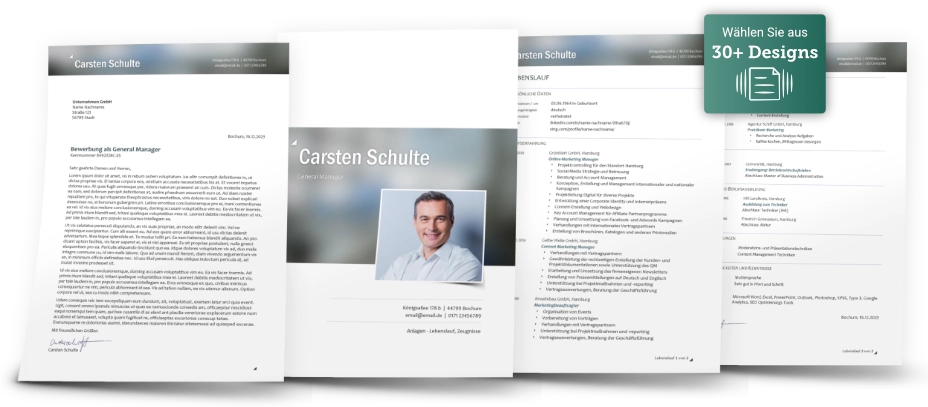Image resolution: width=928 pixels, height=407 pixels.
Task: Click the email address on the cover page
Action: 430,317
